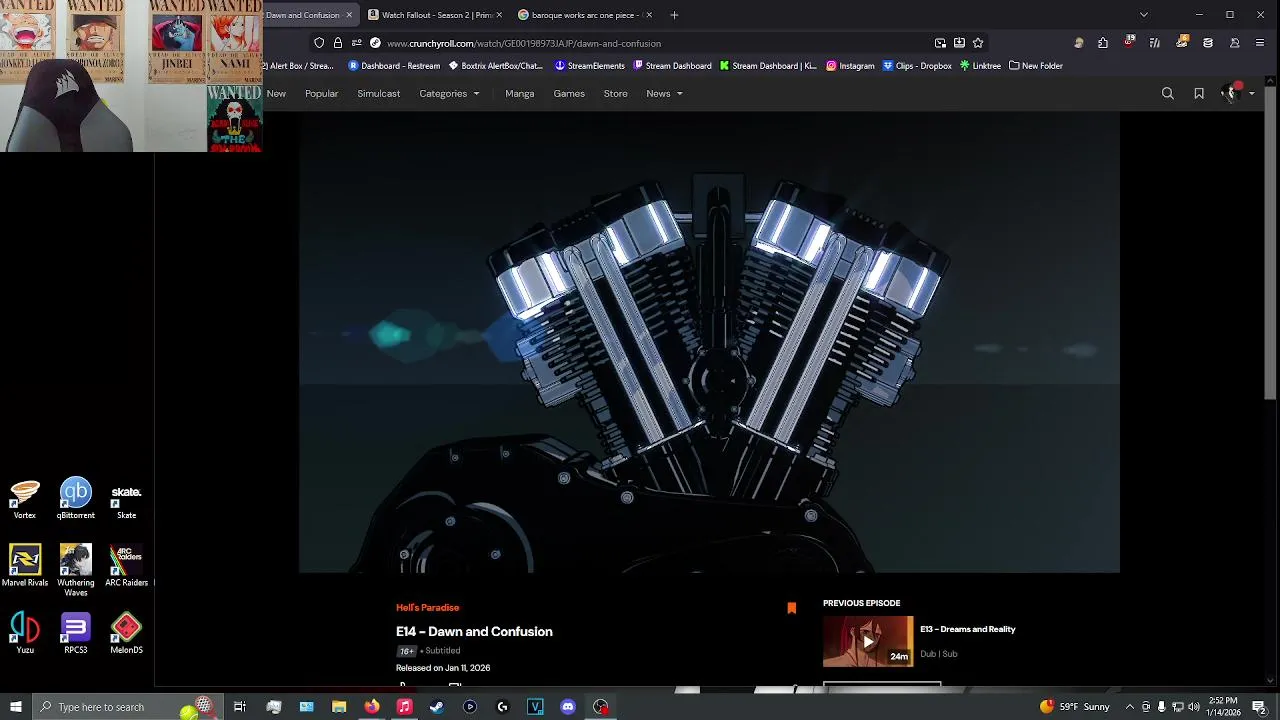This screenshot has width=1280, height=720.
Task: Open the notification center icon
Action: coord(1258,707)
